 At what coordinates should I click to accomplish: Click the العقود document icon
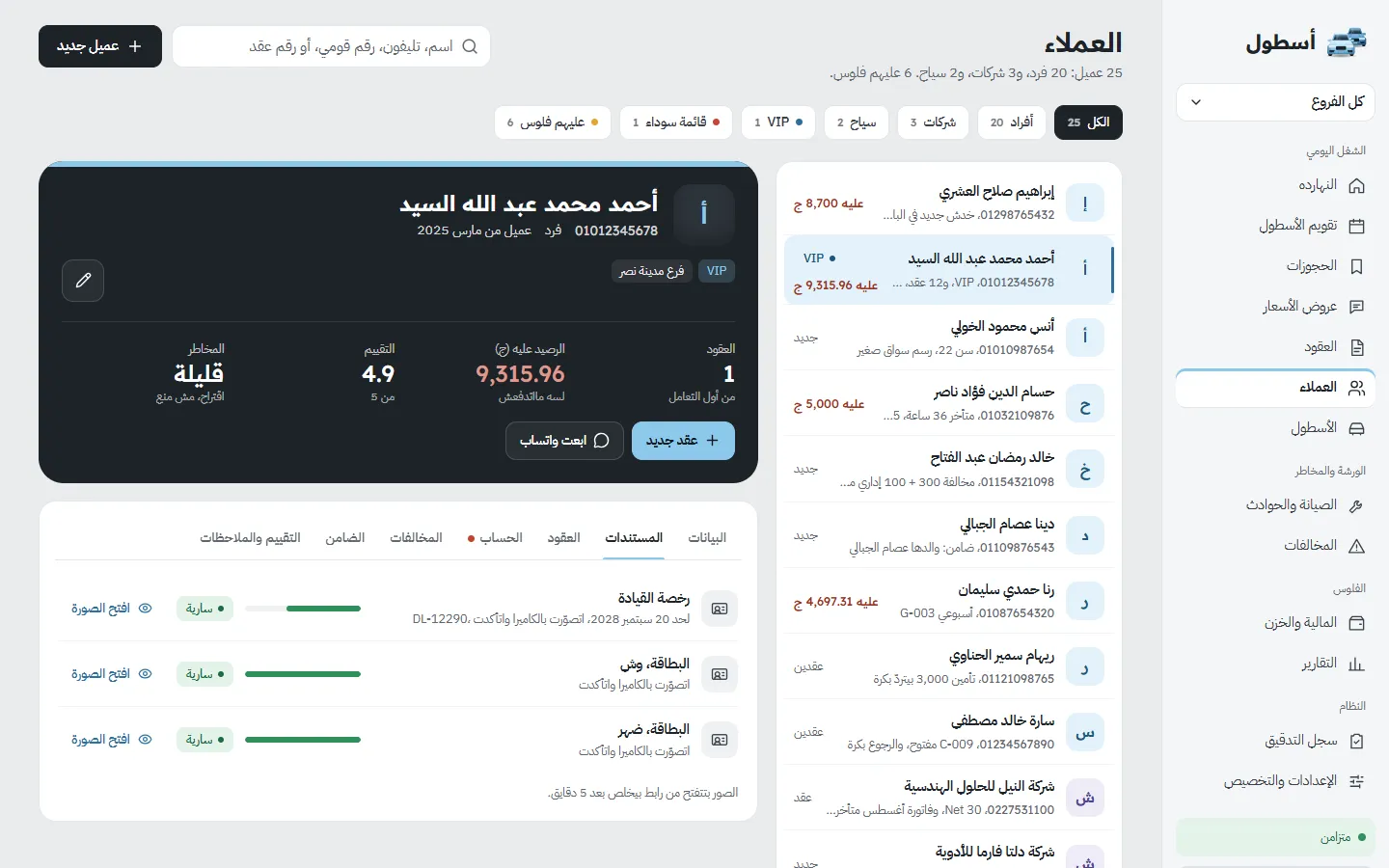1356,347
